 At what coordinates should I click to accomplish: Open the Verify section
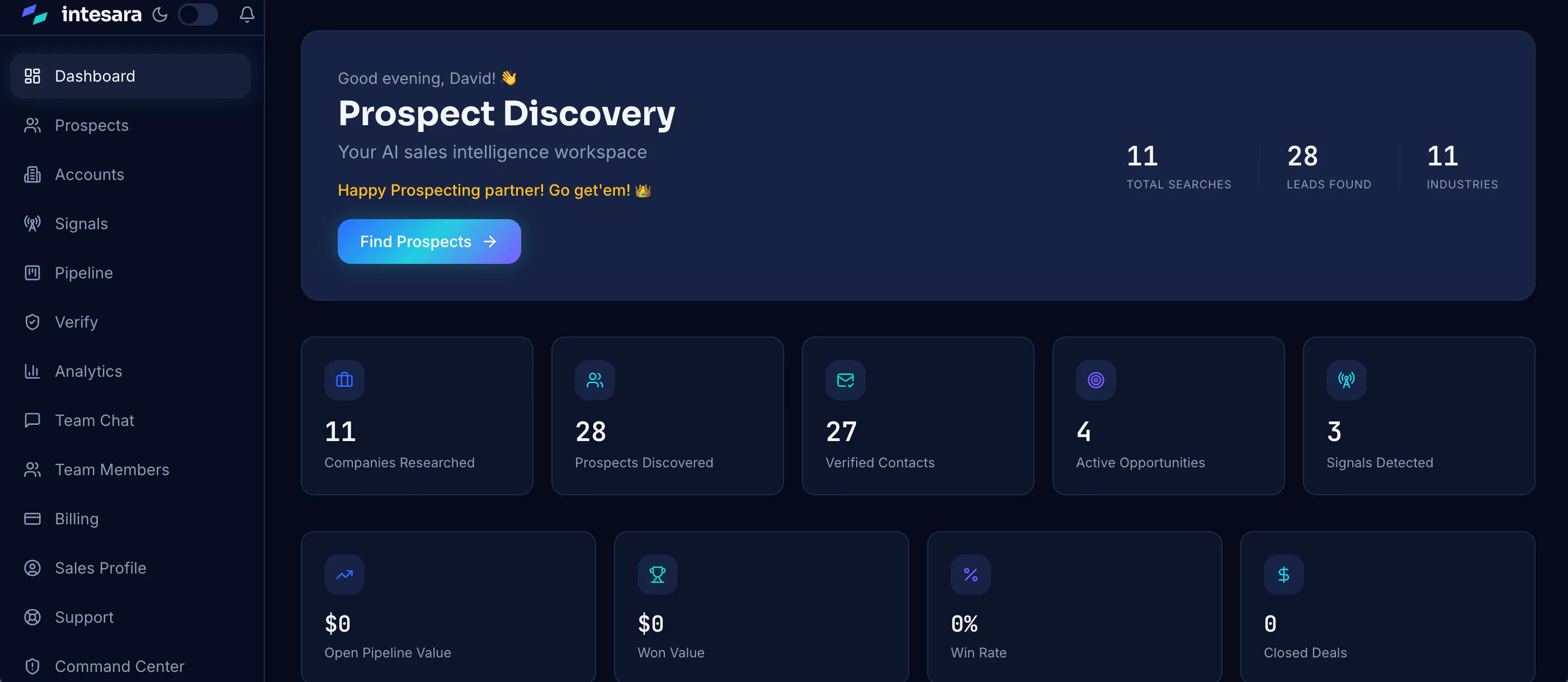[x=130, y=322]
